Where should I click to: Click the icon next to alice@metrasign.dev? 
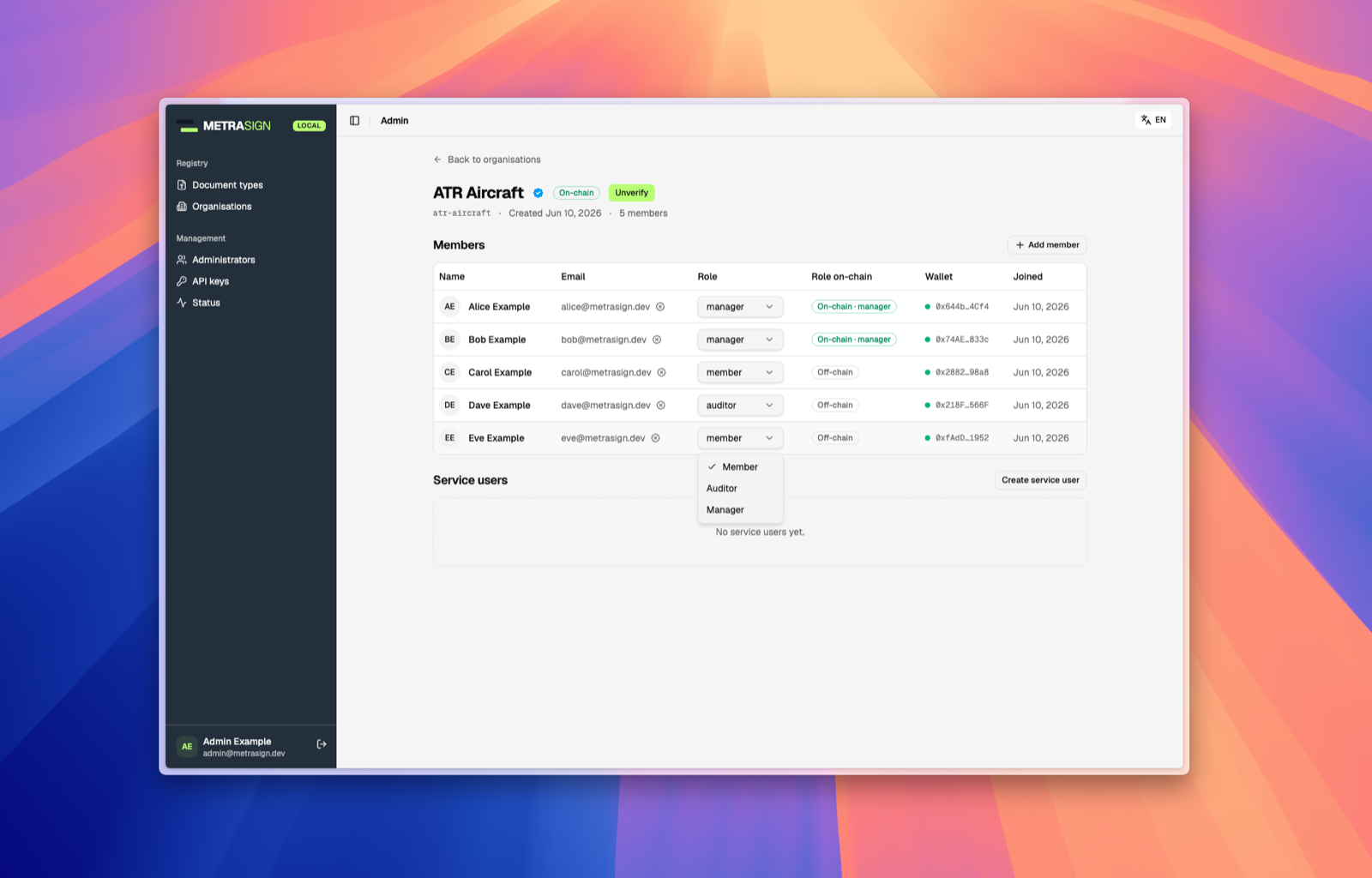tap(660, 307)
